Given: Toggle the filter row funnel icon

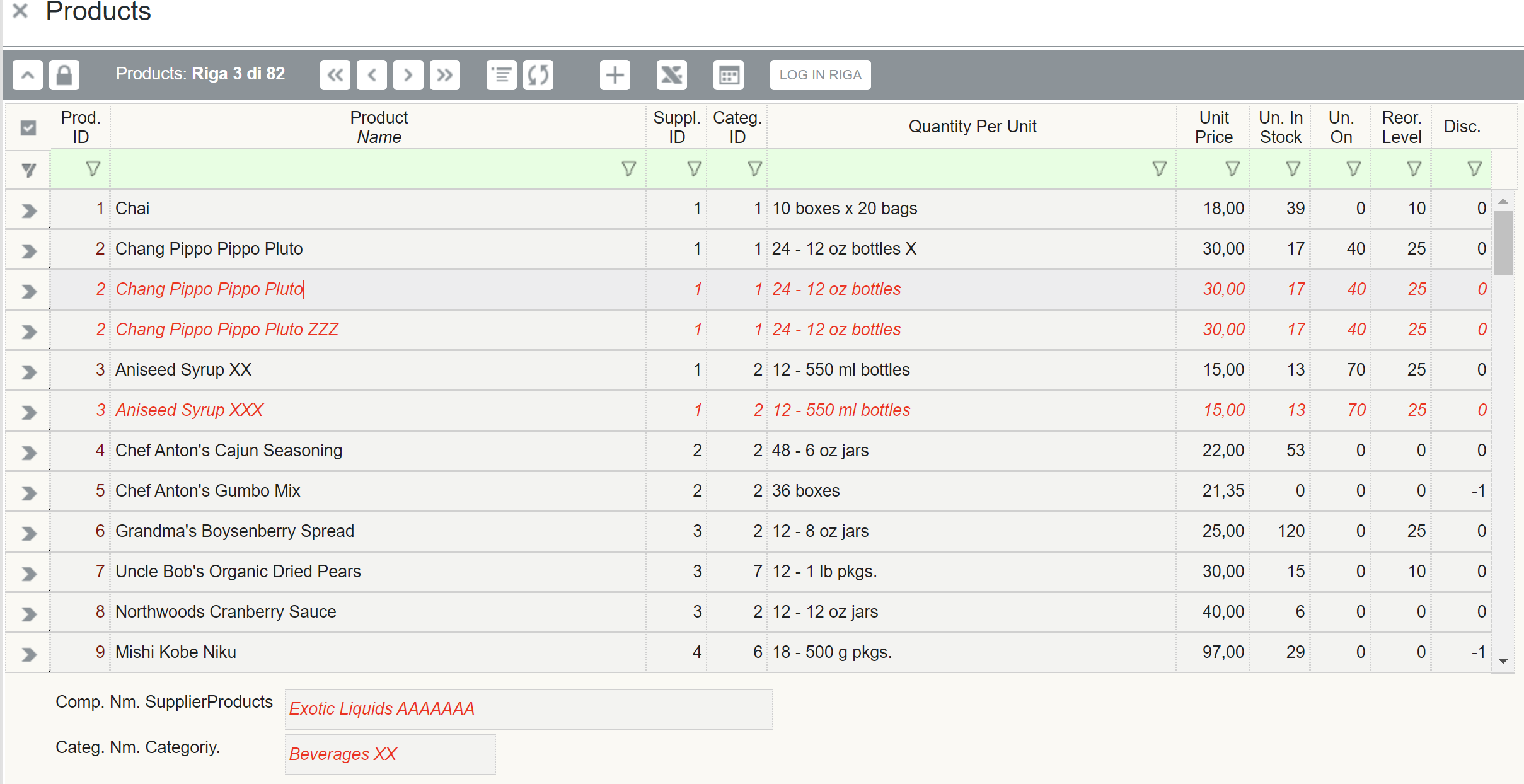Looking at the screenshot, I should [28, 170].
